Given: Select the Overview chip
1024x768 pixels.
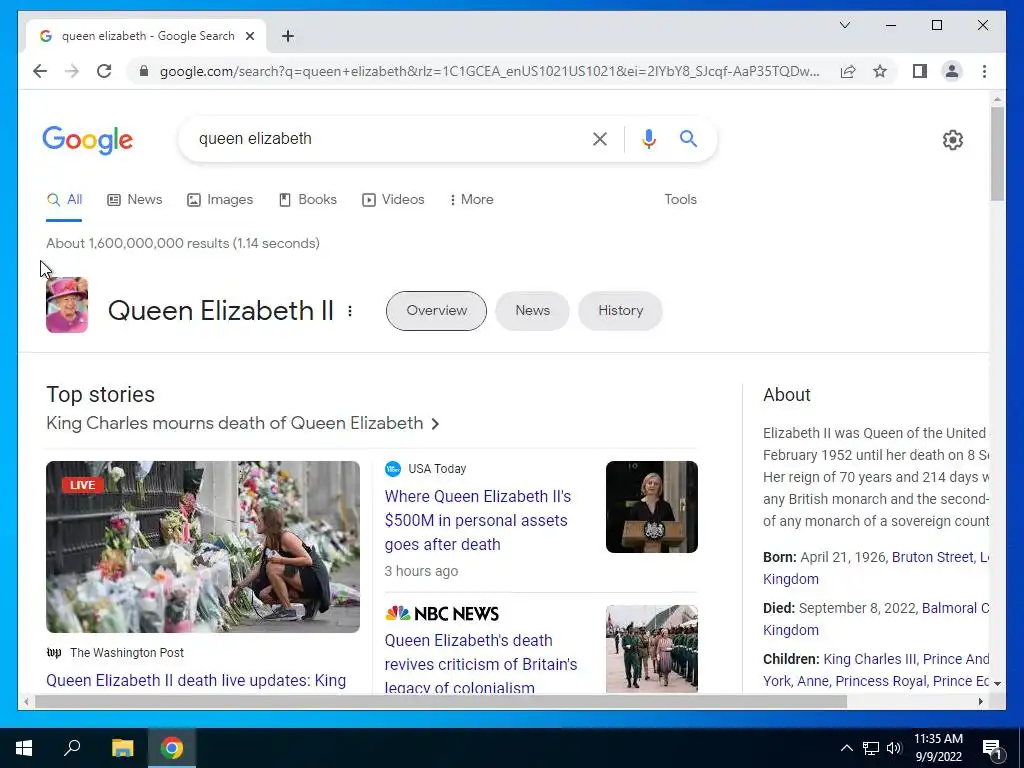Looking at the screenshot, I should (436, 311).
